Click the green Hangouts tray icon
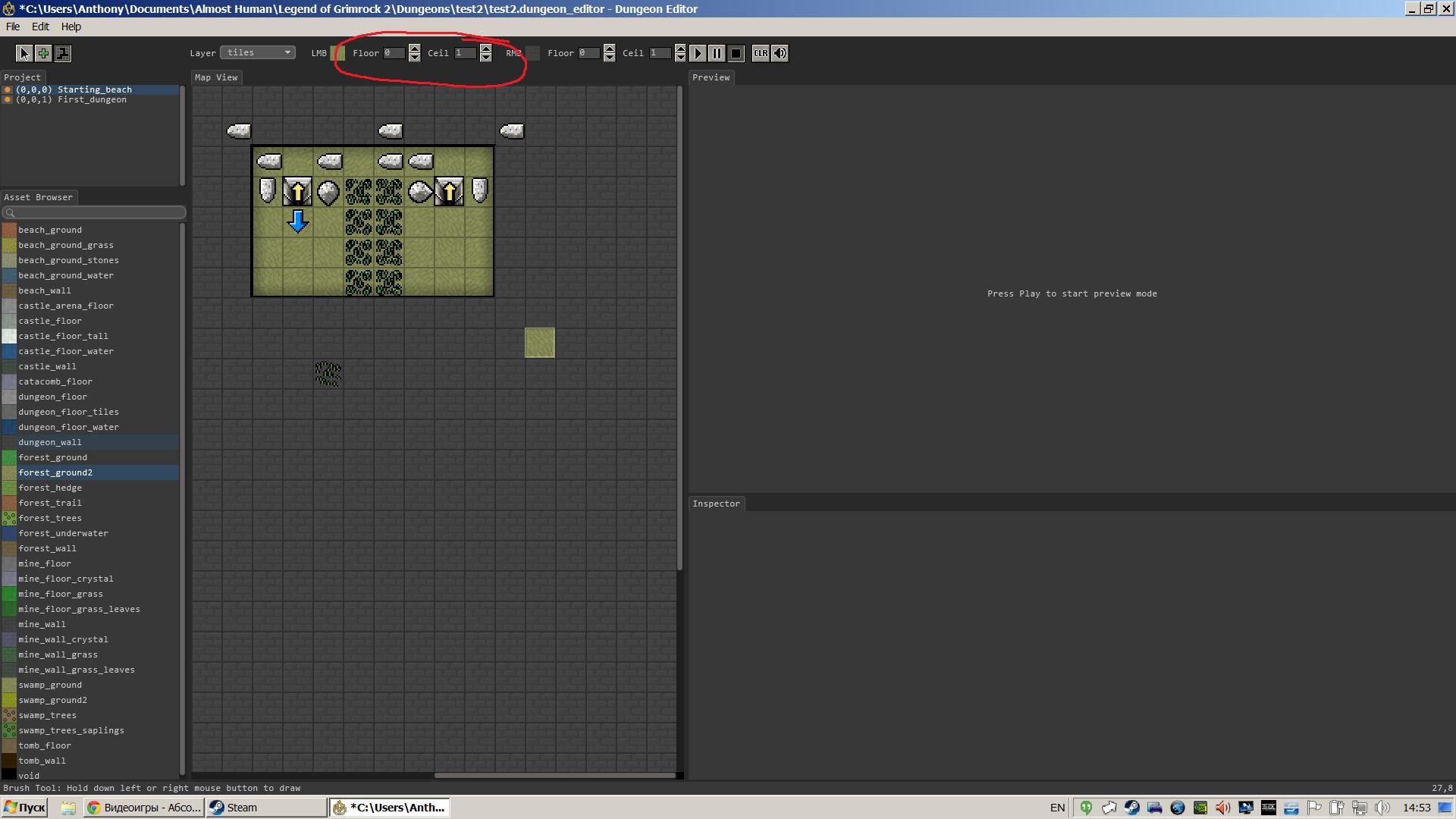 [1086, 808]
